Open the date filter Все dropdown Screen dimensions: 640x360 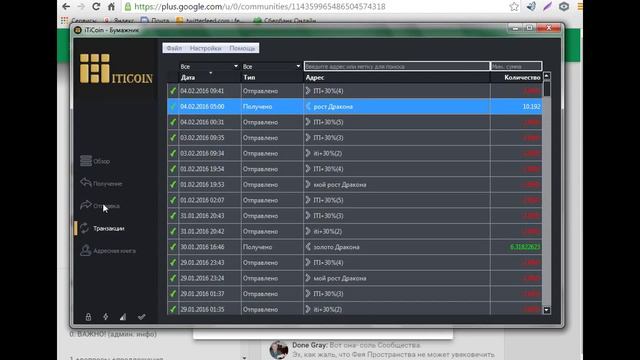(x=209, y=66)
